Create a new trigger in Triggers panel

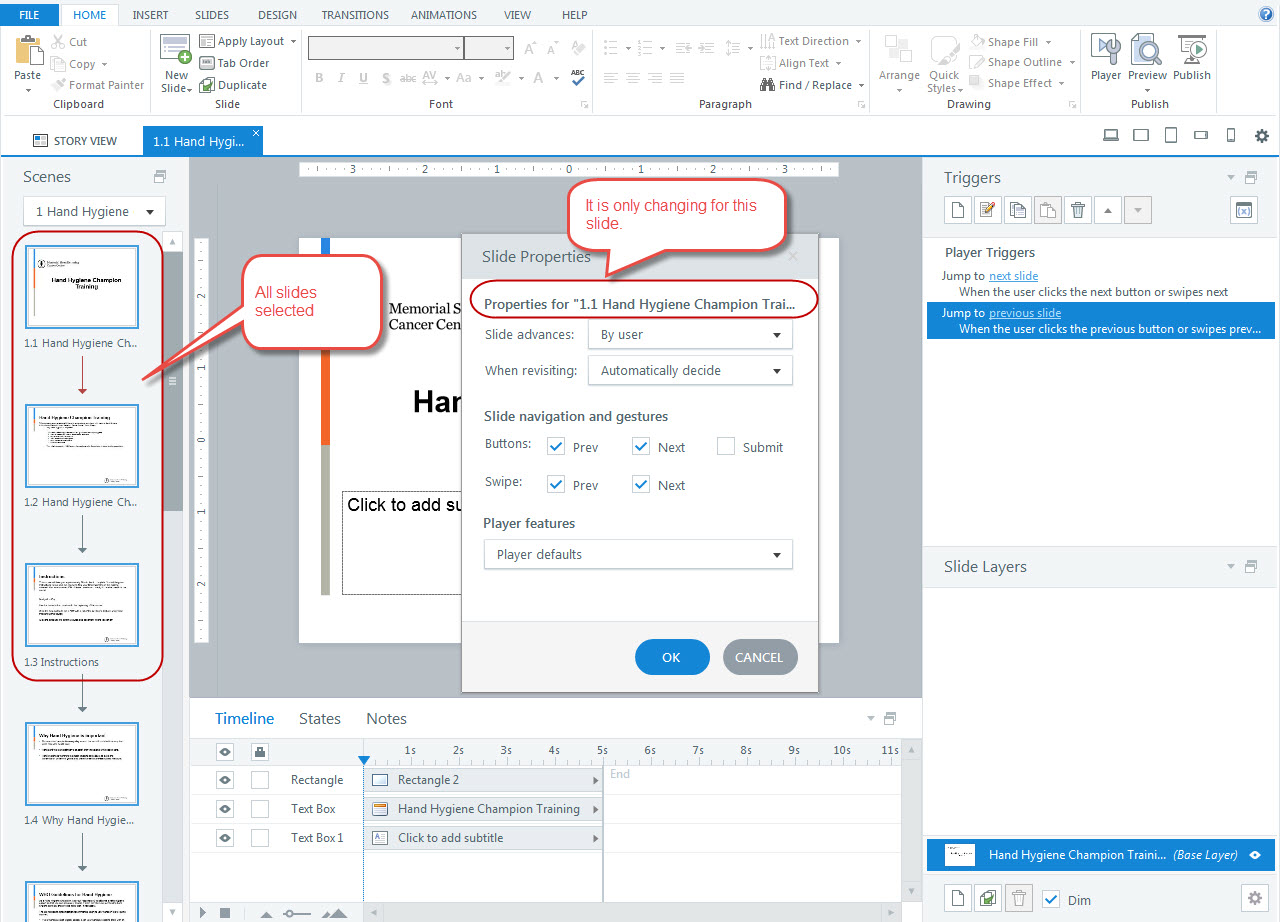[958, 210]
